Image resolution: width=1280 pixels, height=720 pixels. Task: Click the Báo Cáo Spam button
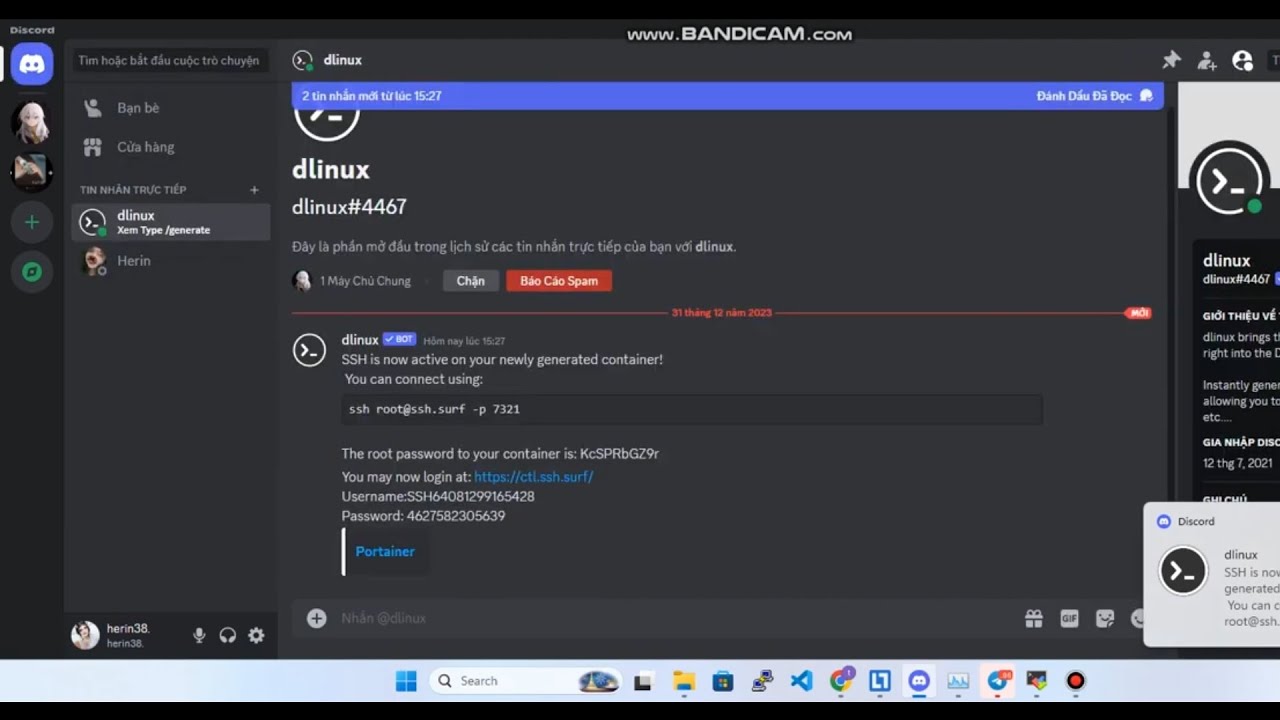coord(559,281)
